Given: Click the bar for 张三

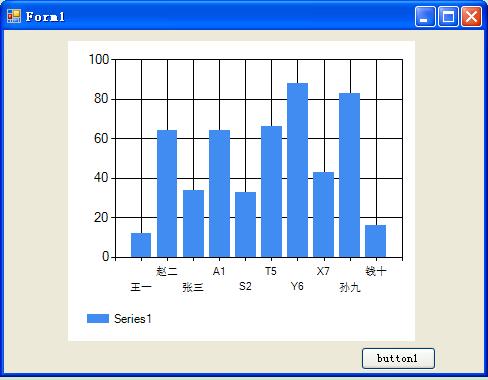Looking at the screenshot, I should 193,224.
